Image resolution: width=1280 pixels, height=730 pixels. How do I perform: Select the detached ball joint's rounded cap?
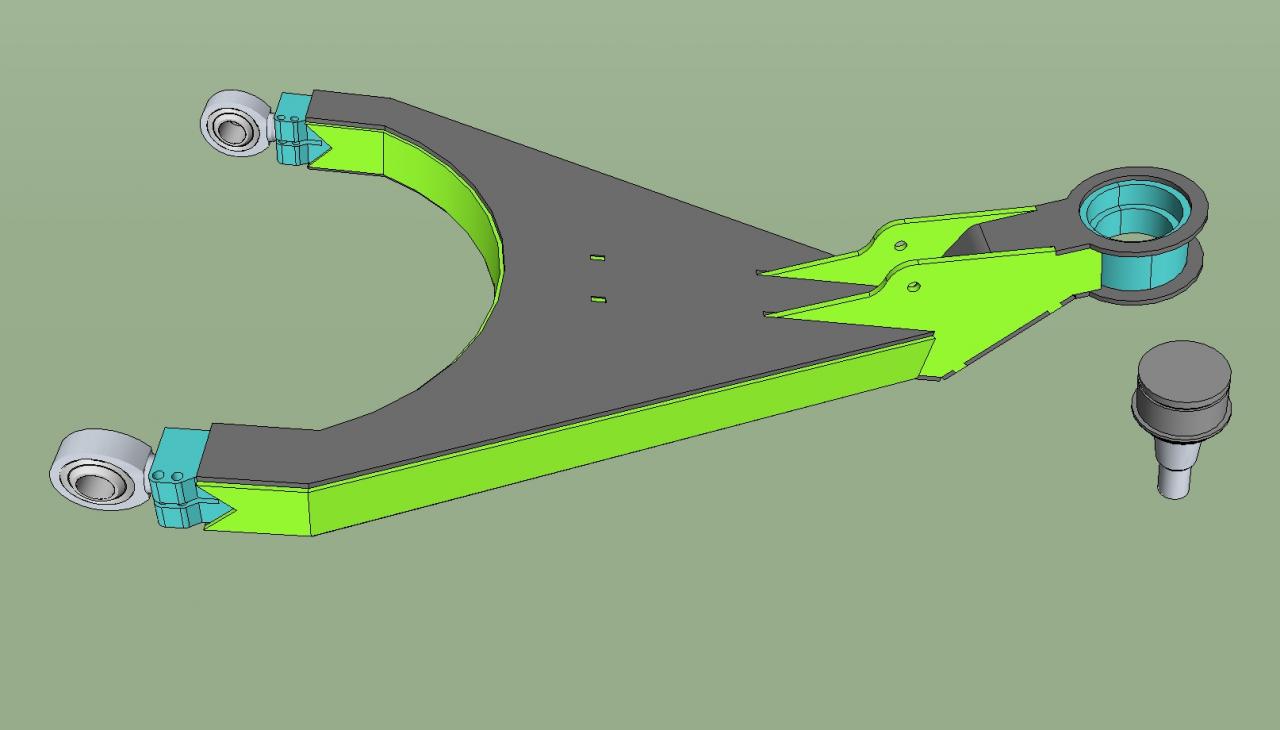coord(1183,367)
